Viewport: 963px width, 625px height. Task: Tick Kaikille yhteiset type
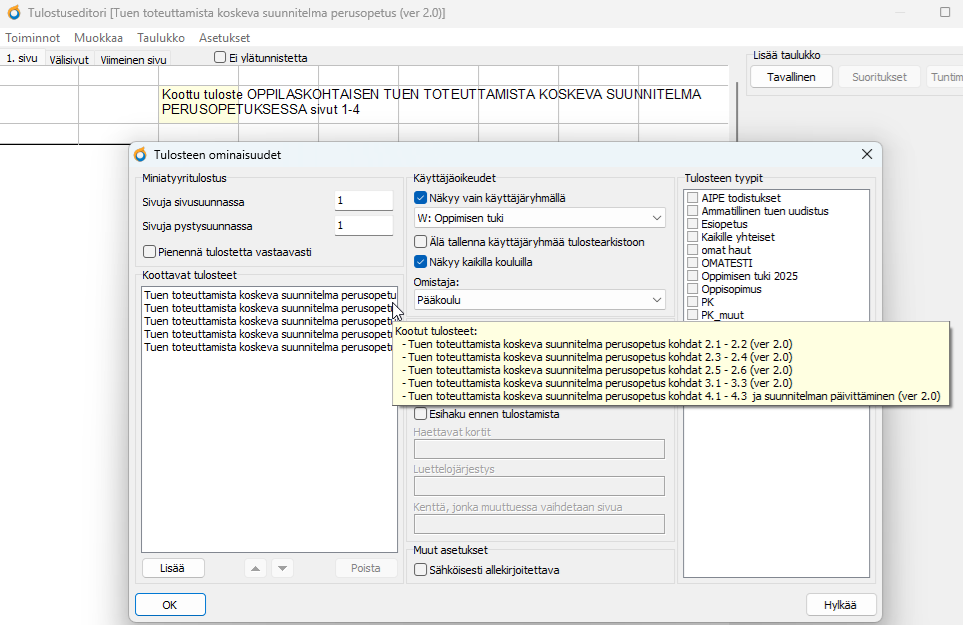pyautogui.click(x=693, y=237)
